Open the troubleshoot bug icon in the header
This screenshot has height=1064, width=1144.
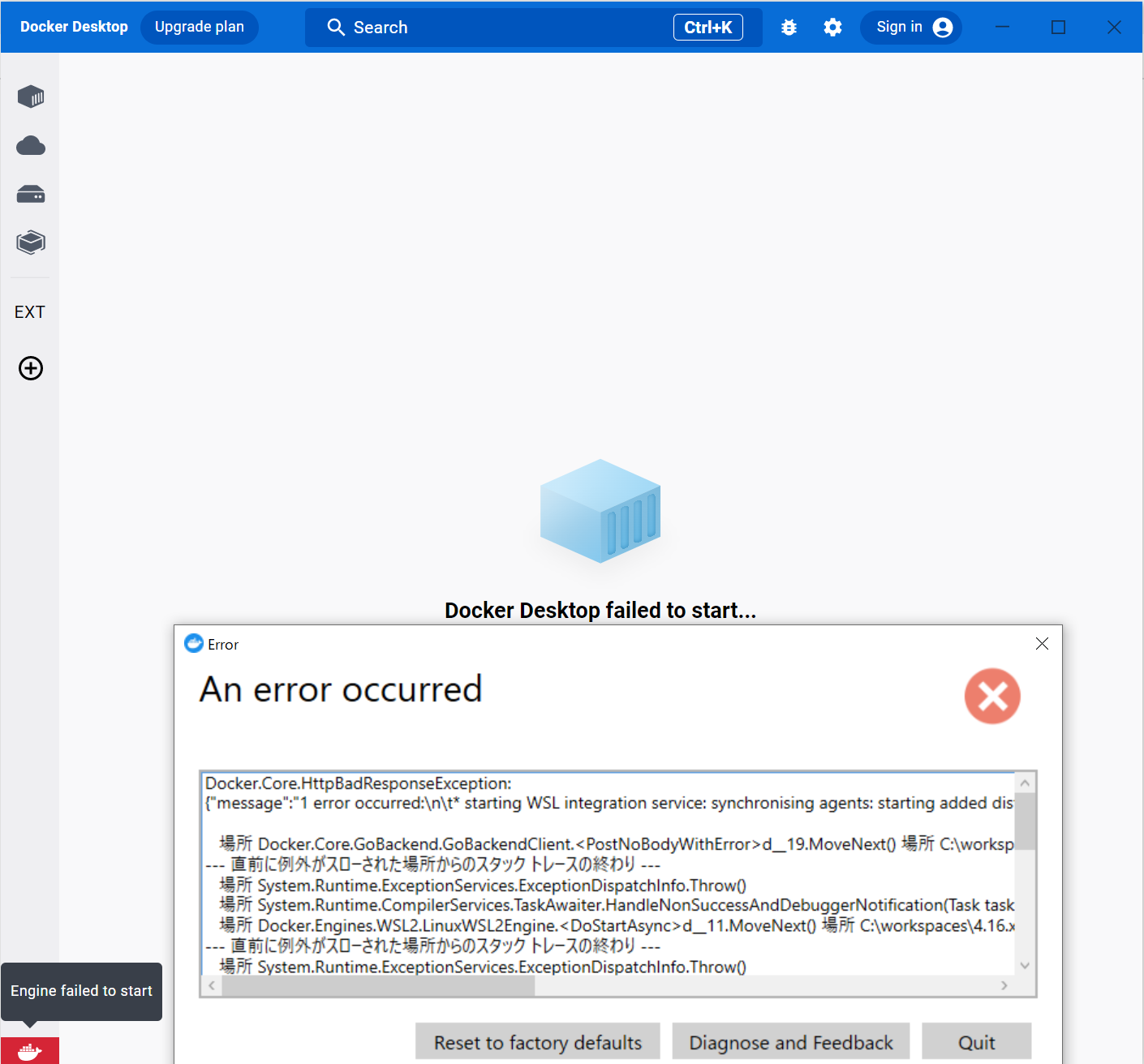pyautogui.click(x=789, y=28)
